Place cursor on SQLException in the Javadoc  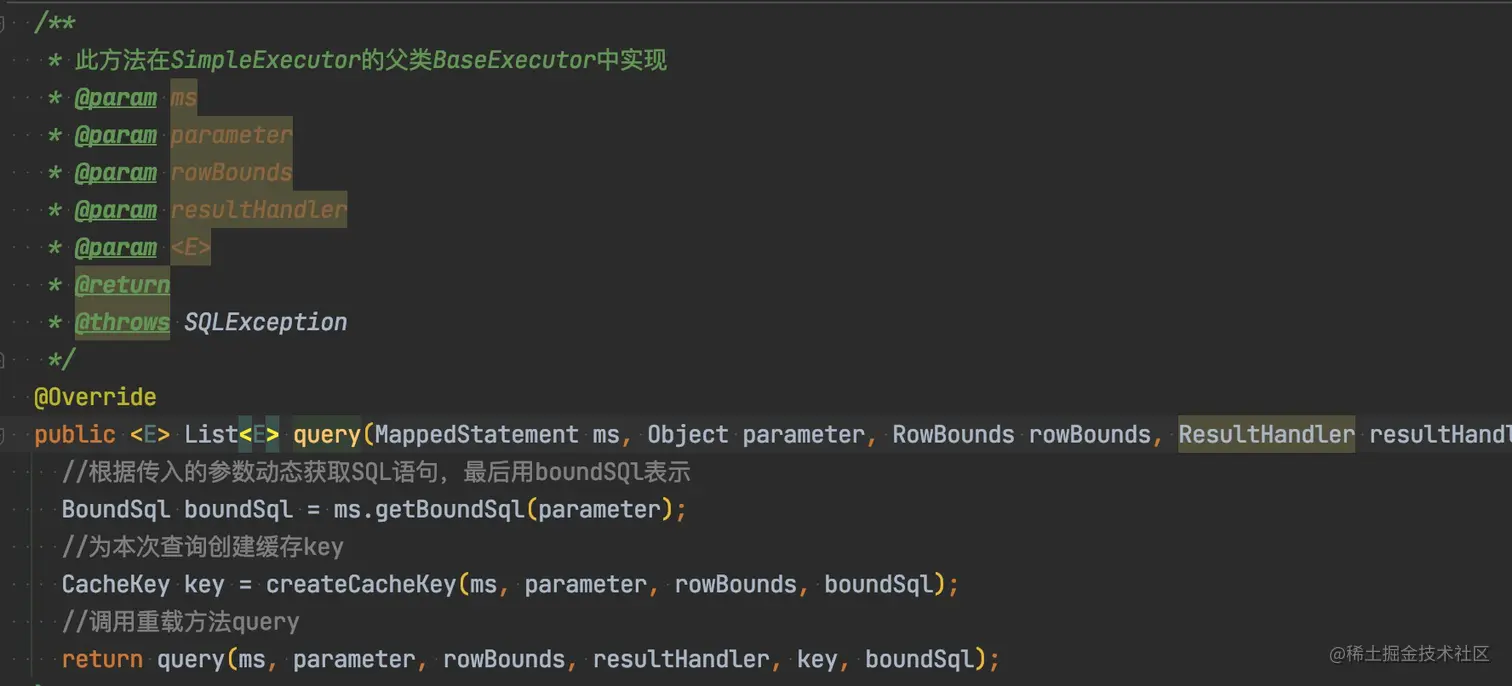(265, 322)
